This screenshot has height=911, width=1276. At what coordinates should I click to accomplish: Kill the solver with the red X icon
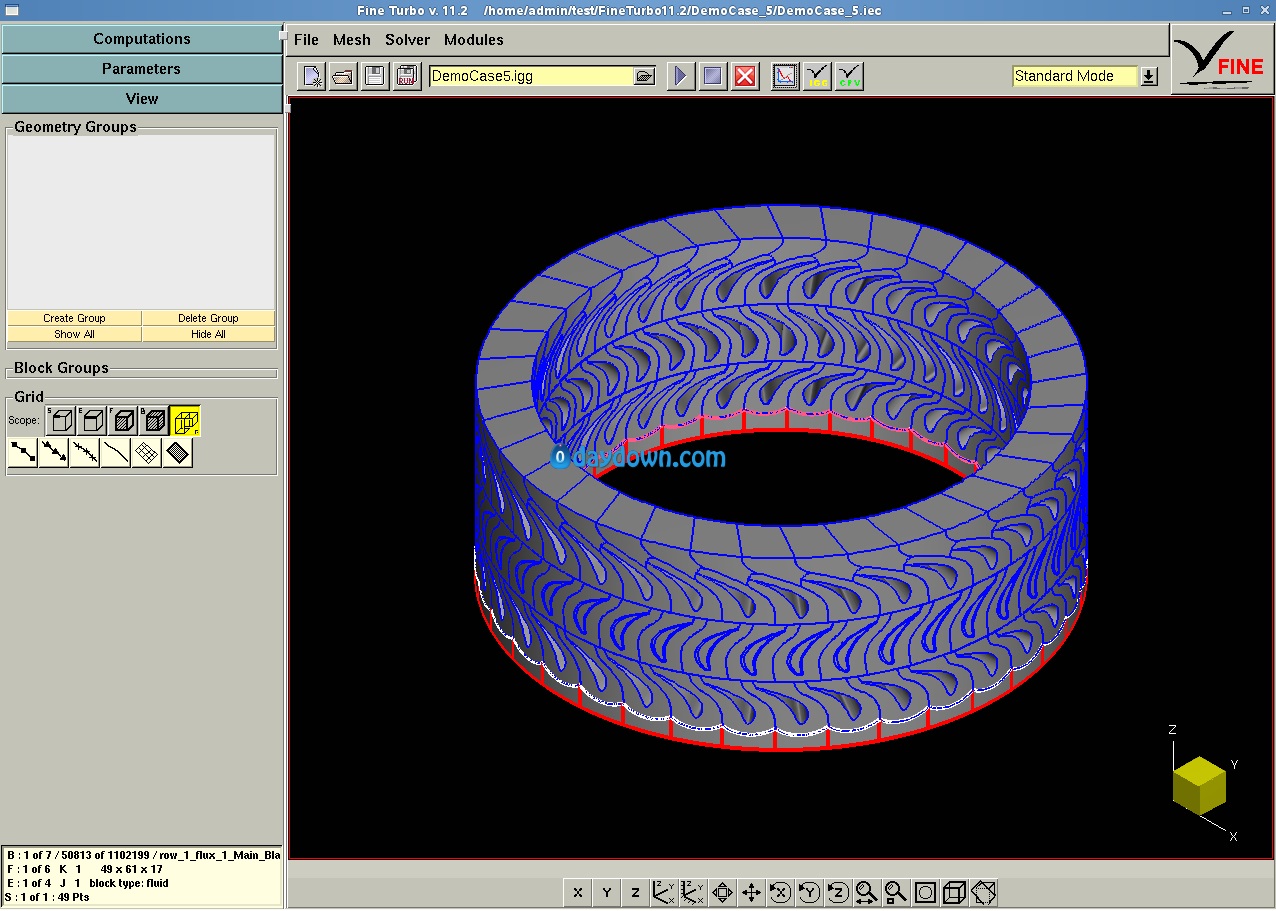click(745, 76)
